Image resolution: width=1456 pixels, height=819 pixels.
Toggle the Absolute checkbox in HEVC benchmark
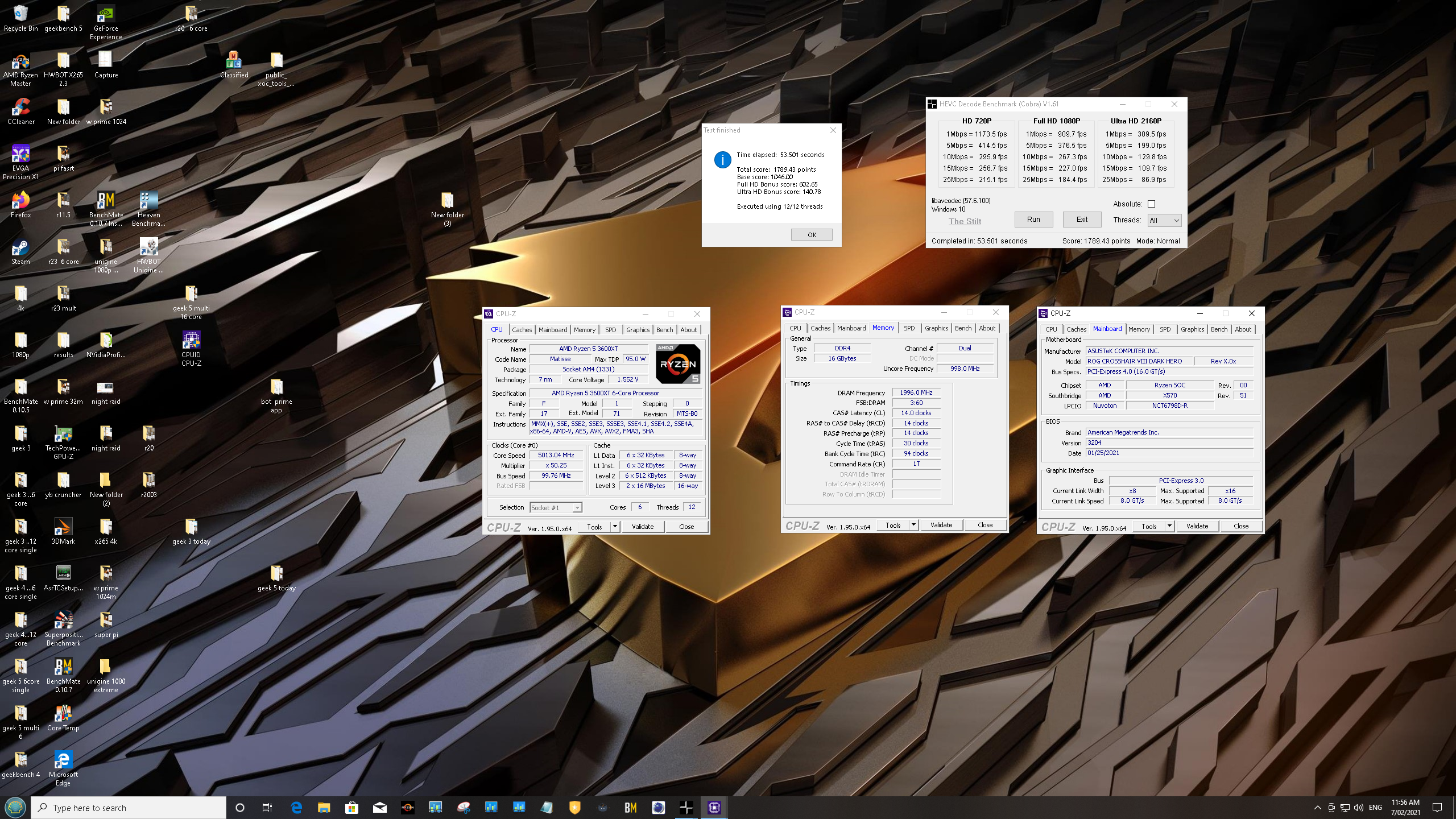(x=1151, y=204)
